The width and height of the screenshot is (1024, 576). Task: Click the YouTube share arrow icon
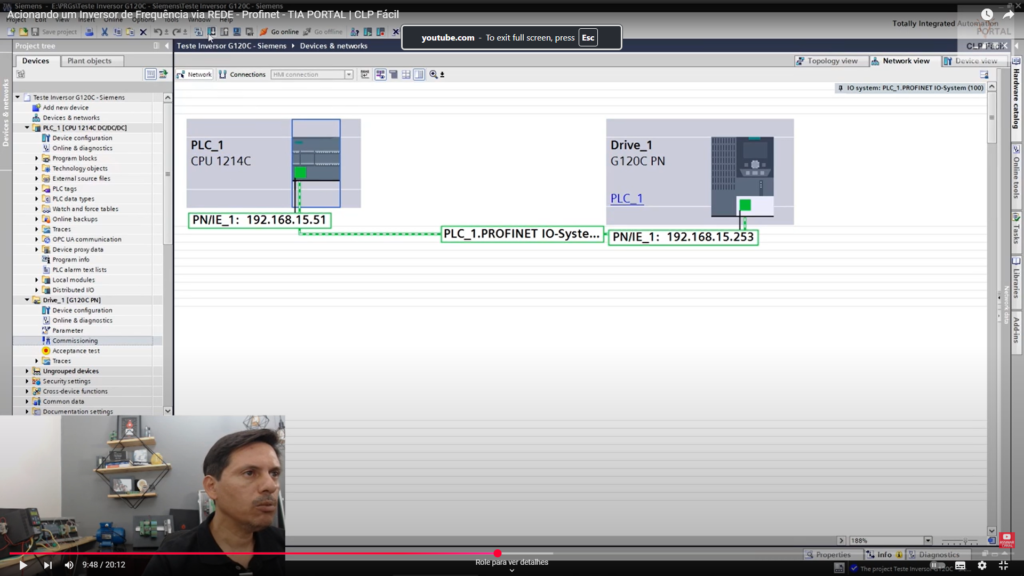pos(1008,14)
